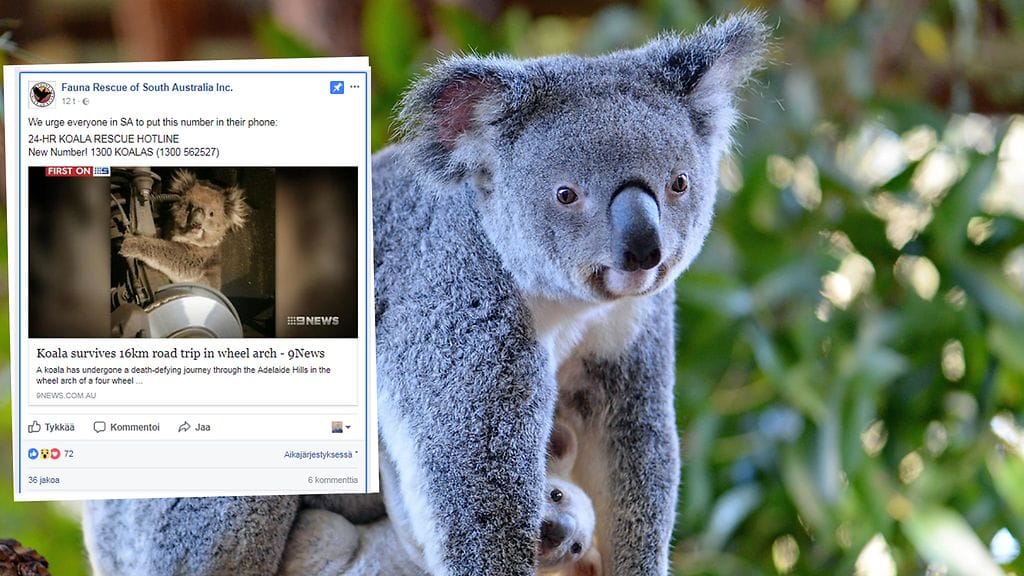Viewport: 1024px width, 576px height.
Task: Click the thumbs-up icon beside Tykkää
Action: [34, 427]
